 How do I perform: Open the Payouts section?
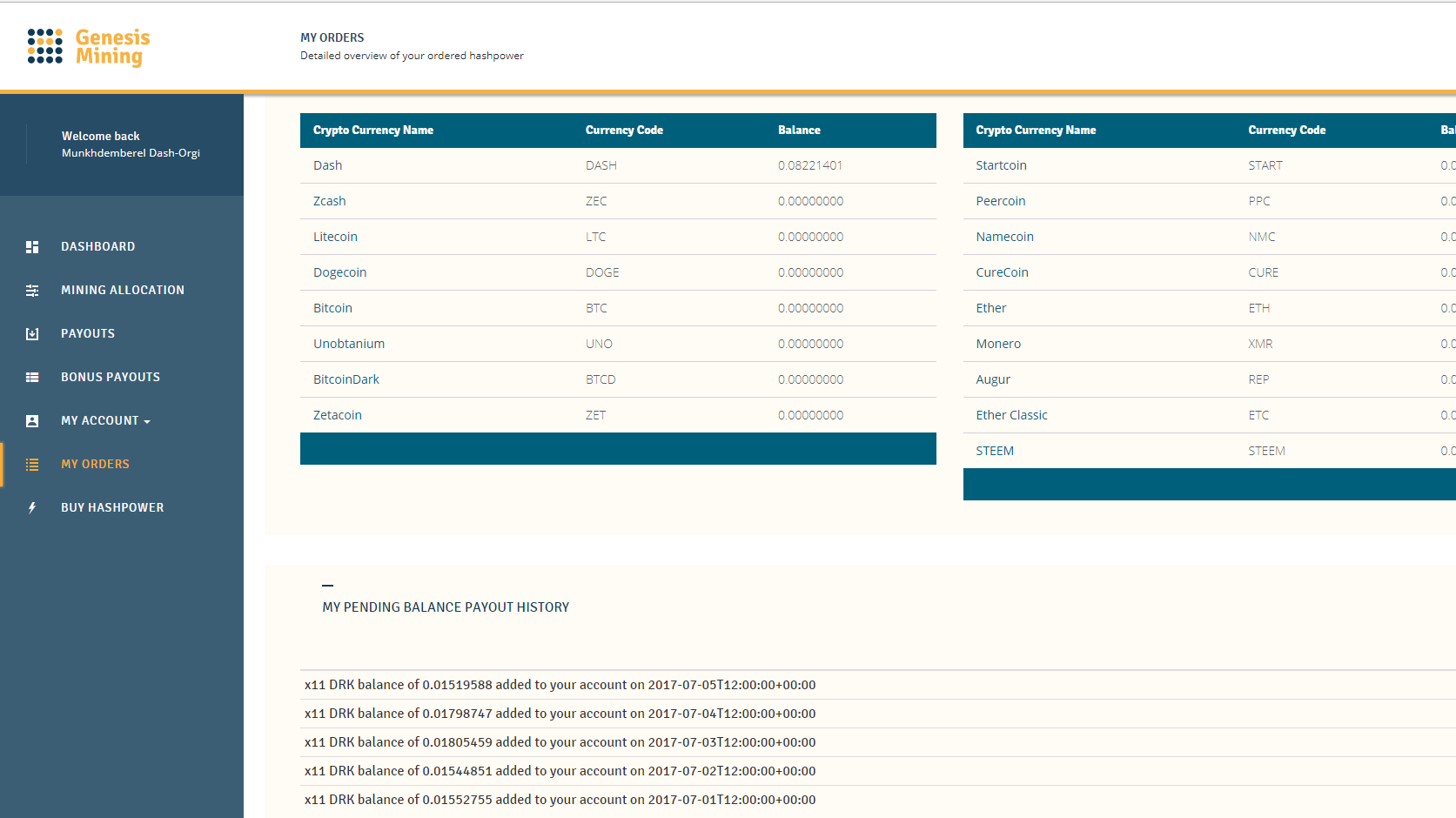[88, 333]
